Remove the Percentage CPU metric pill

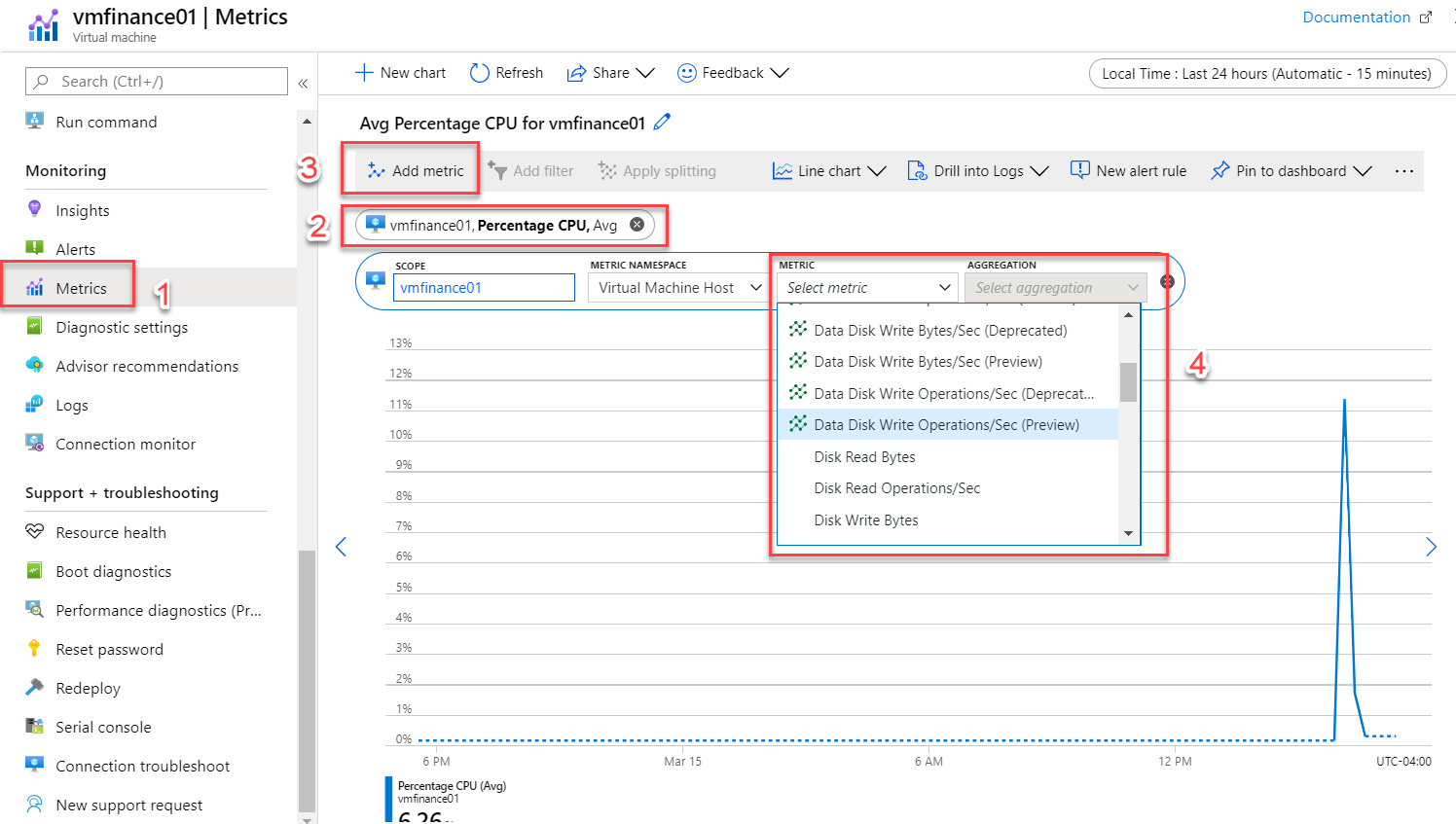pos(637,225)
